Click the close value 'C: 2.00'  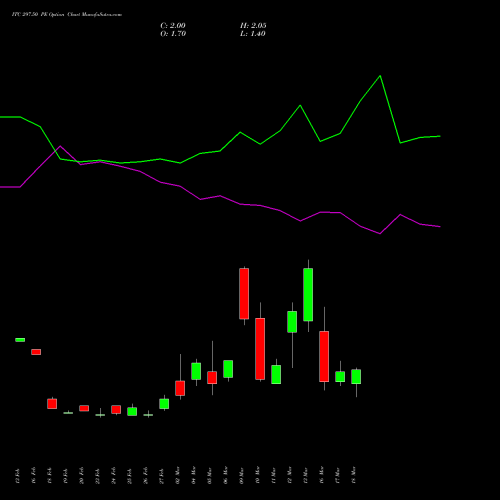point(173,26)
